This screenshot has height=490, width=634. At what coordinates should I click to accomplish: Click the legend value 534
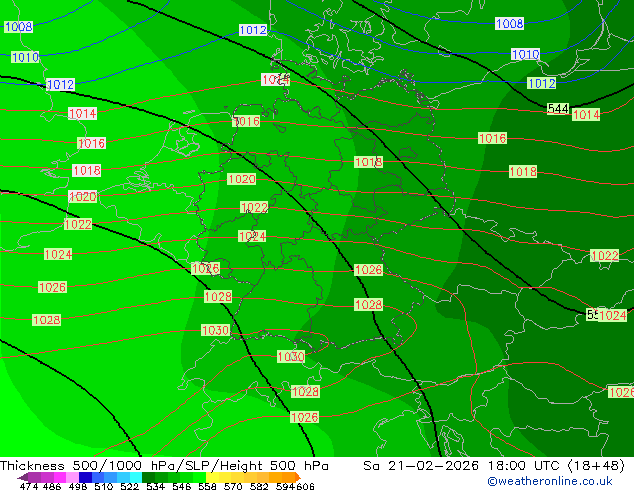tap(155, 486)
